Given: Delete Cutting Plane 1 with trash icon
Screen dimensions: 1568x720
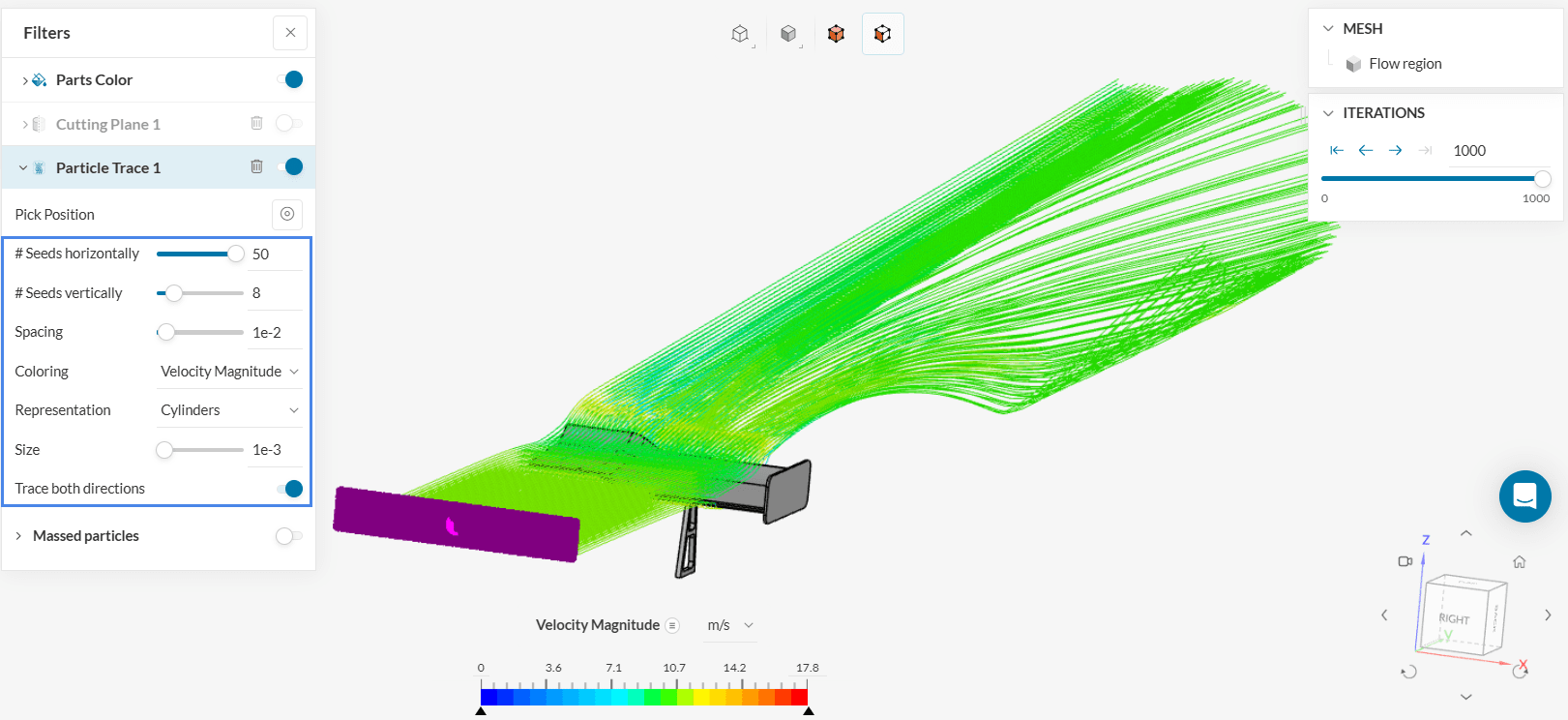Looking at the screenshot, I should (x=256, y=123).
